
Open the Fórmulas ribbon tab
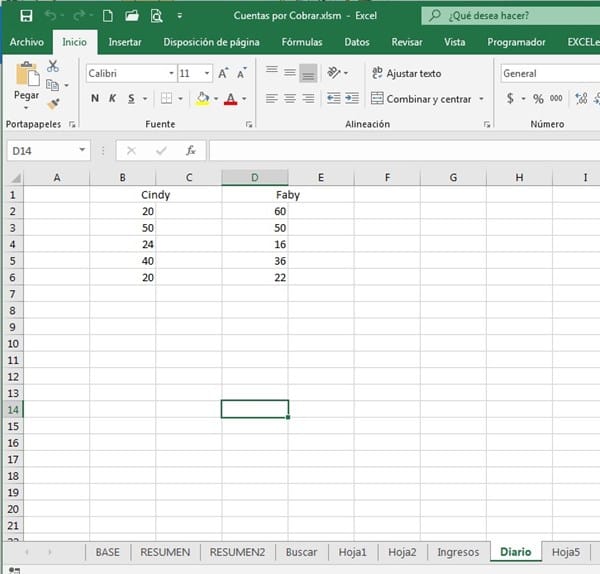[x=301, y=42]
